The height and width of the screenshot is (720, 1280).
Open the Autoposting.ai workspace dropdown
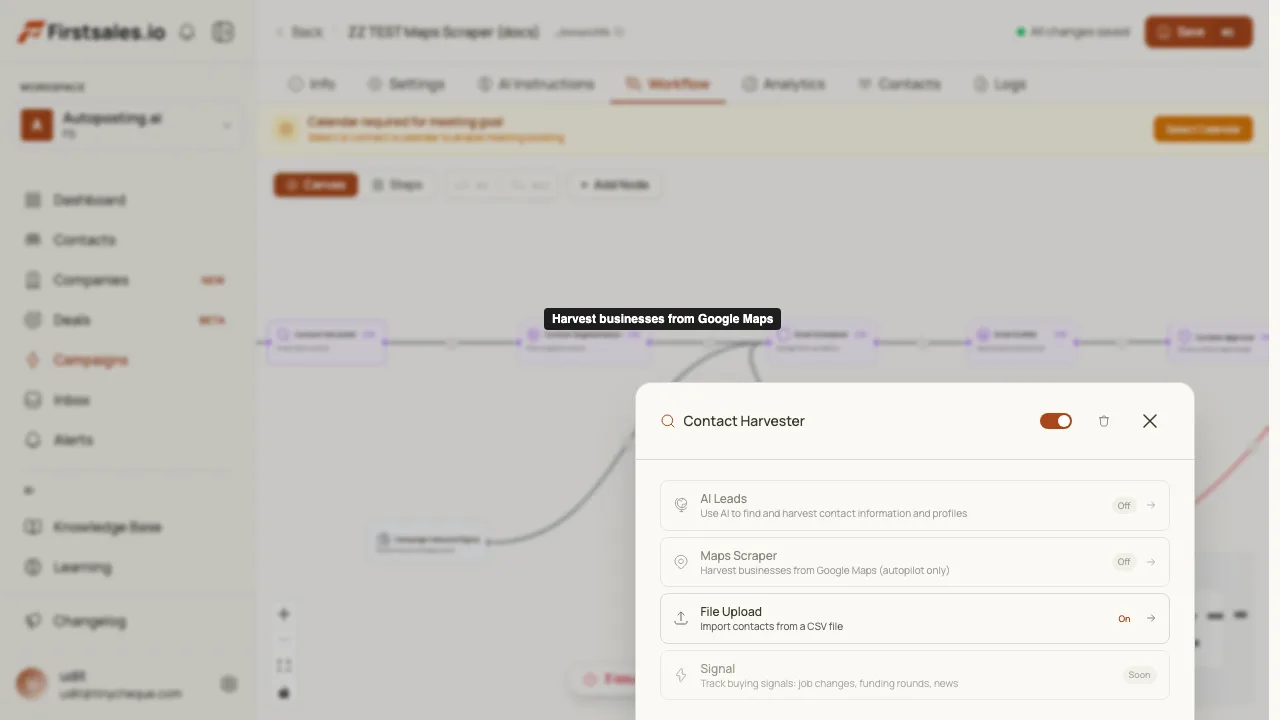[x=131, y=125]
